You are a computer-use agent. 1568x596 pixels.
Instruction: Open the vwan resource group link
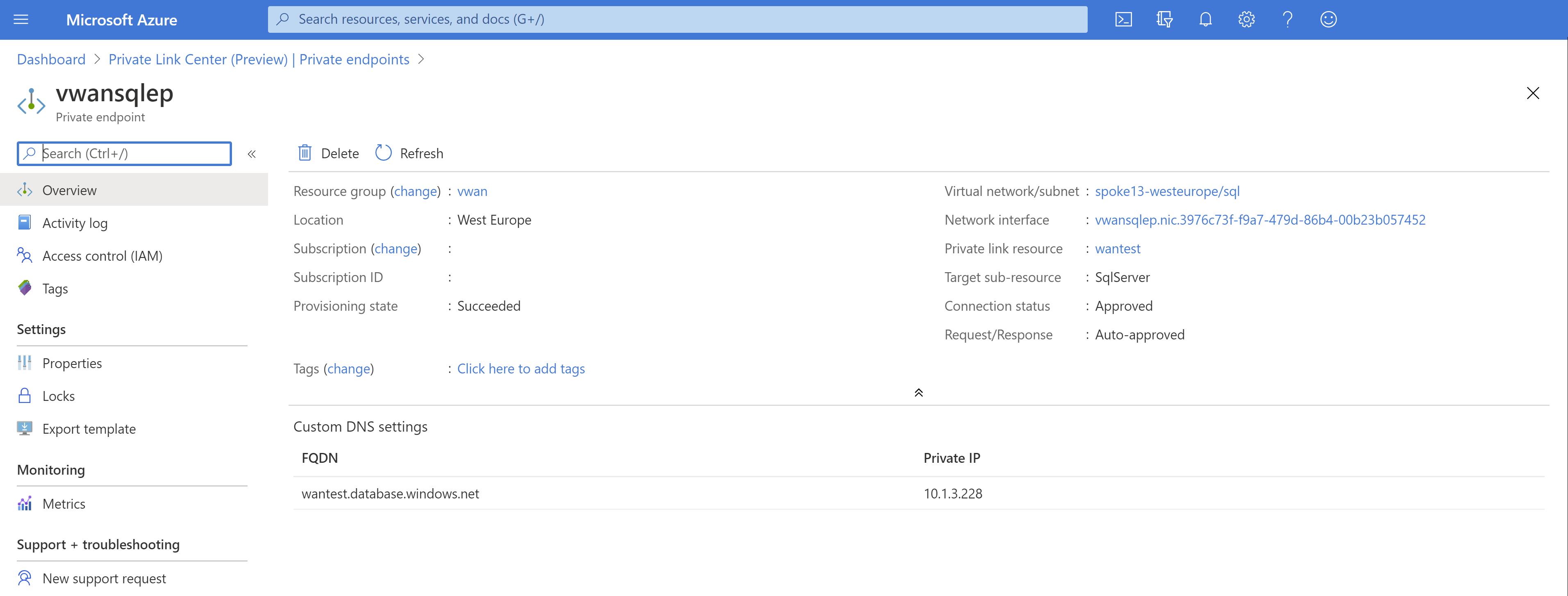[x=472, y=191]
